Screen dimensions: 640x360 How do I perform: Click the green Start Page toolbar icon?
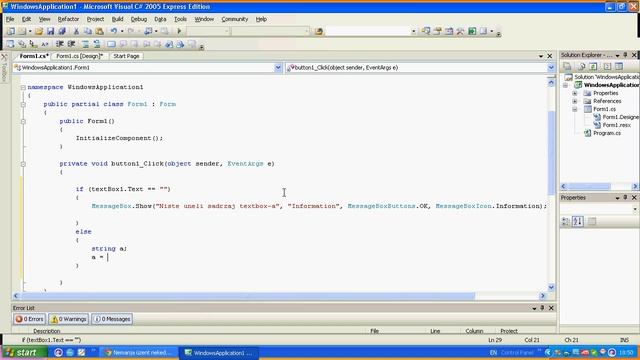tap(472, 31)
